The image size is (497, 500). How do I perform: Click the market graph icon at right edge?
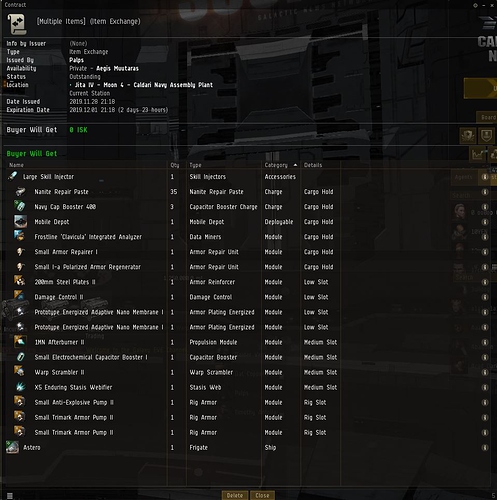477,154
